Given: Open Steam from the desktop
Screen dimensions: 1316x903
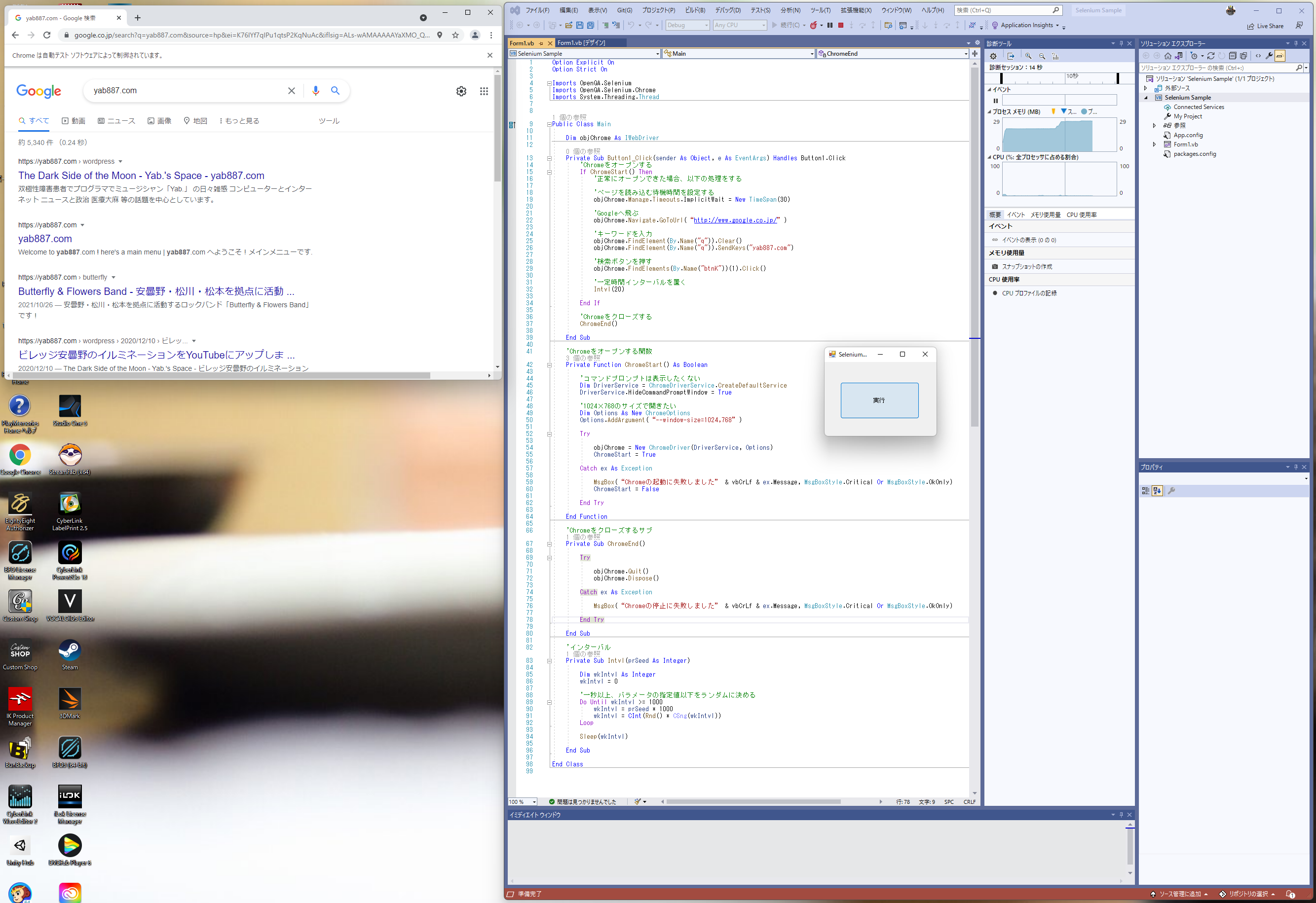Looking at the screenshot, I should (x=70, y=655).
